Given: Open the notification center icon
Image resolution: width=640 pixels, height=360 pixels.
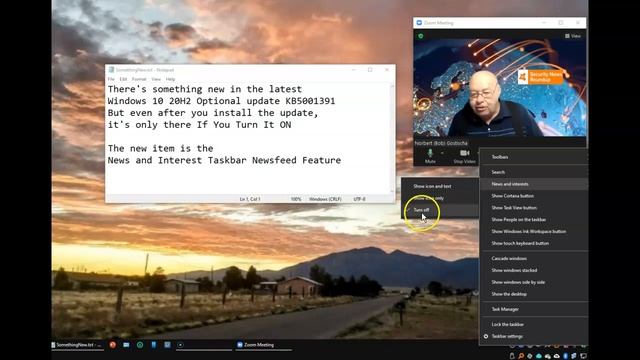Looking at the screenshot, I should point(583,356).
